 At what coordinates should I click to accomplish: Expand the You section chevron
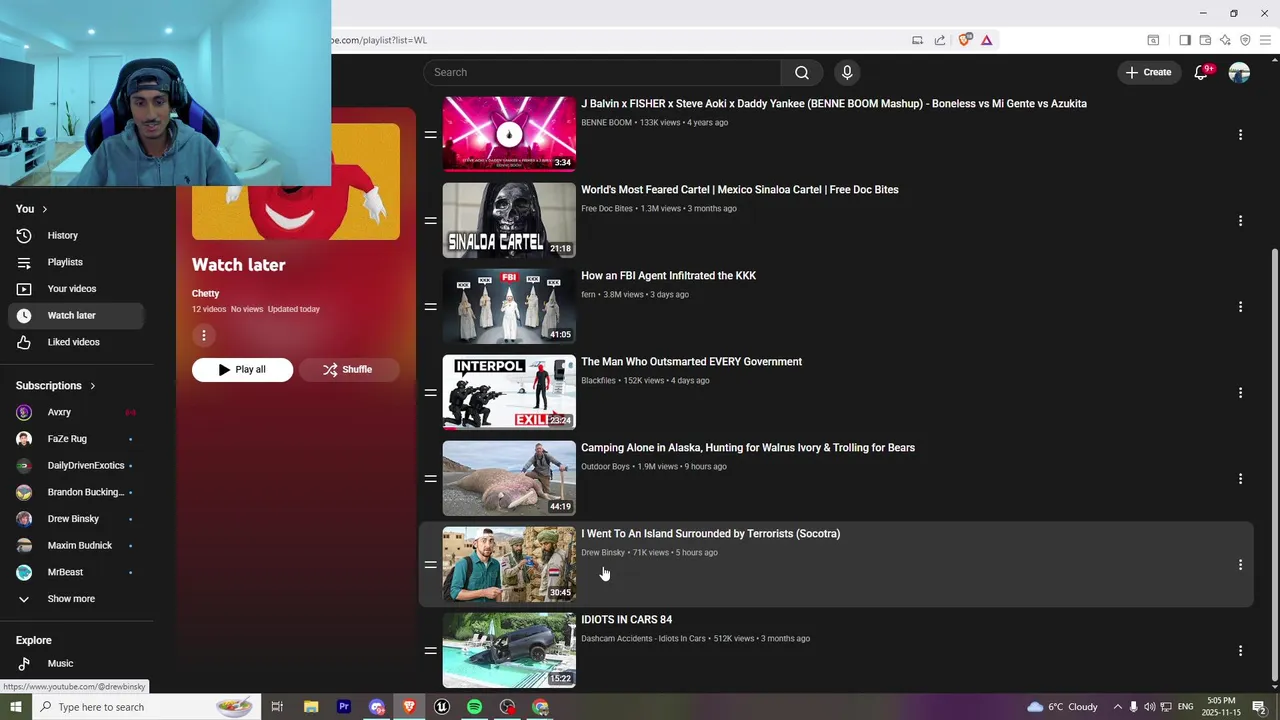pos(44,209)
